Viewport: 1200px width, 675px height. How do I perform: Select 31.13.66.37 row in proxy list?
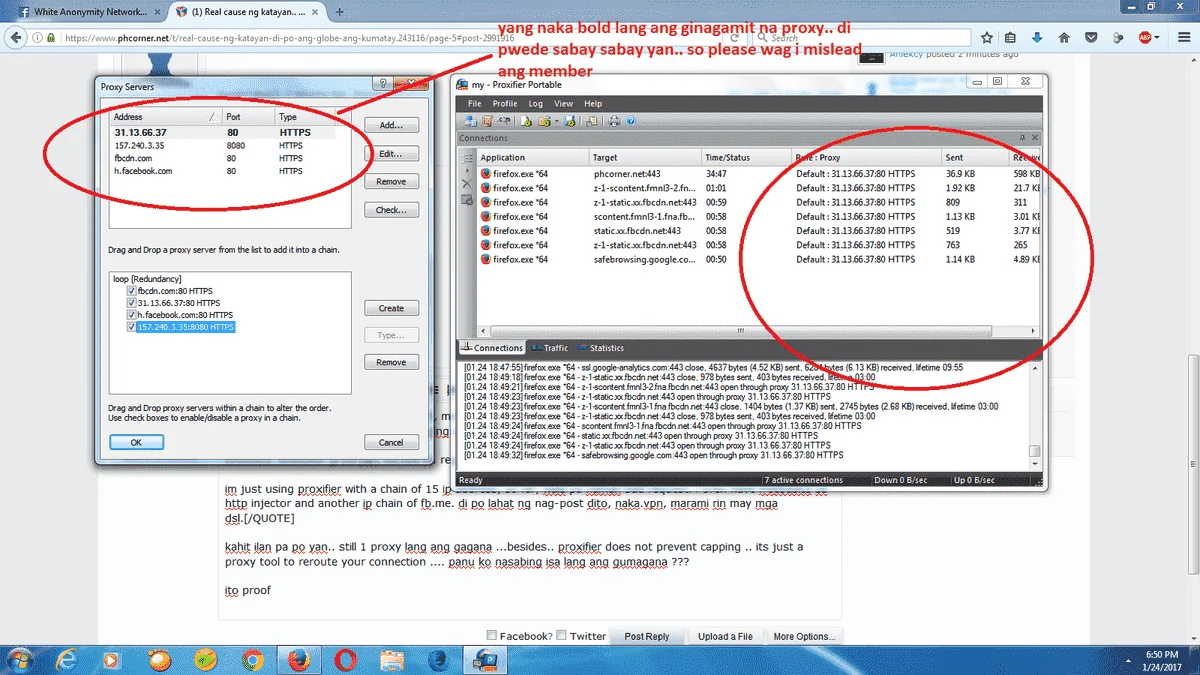pos(221,132)
